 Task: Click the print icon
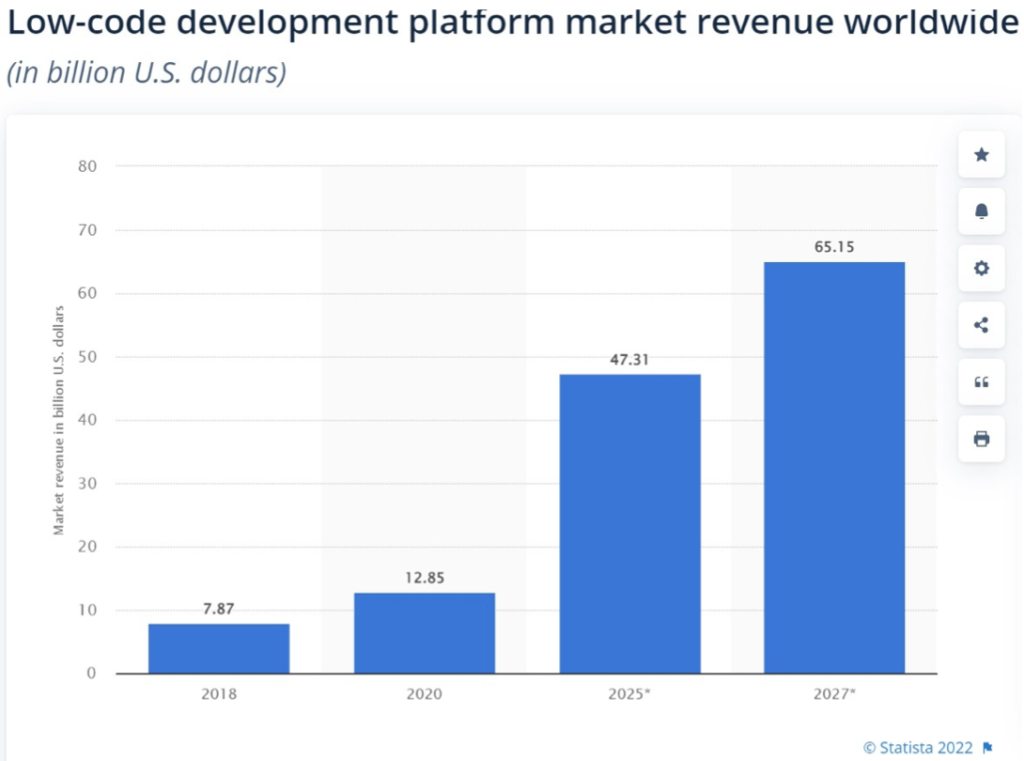[981, 439]
